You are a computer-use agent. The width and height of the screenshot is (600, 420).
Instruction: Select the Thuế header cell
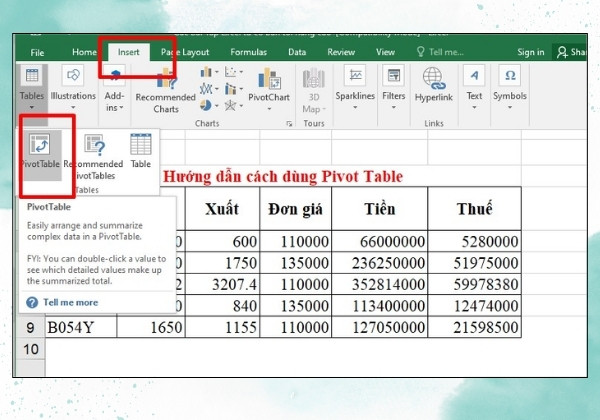click(474, 208)
